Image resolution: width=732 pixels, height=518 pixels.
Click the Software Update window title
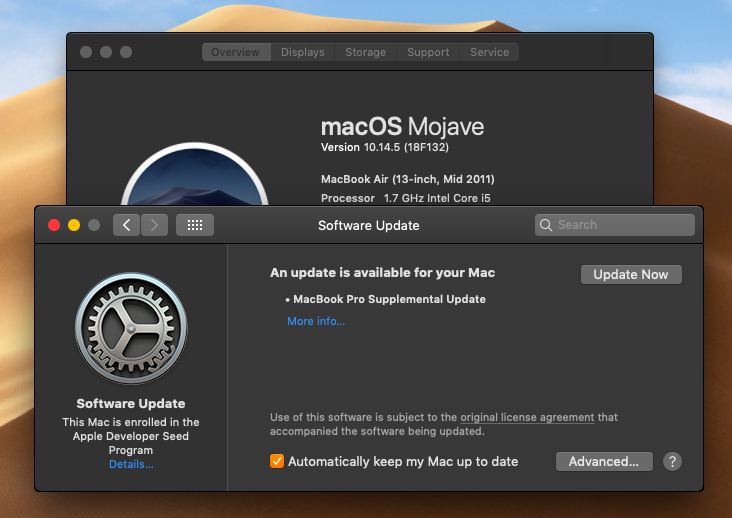[369, 225]
